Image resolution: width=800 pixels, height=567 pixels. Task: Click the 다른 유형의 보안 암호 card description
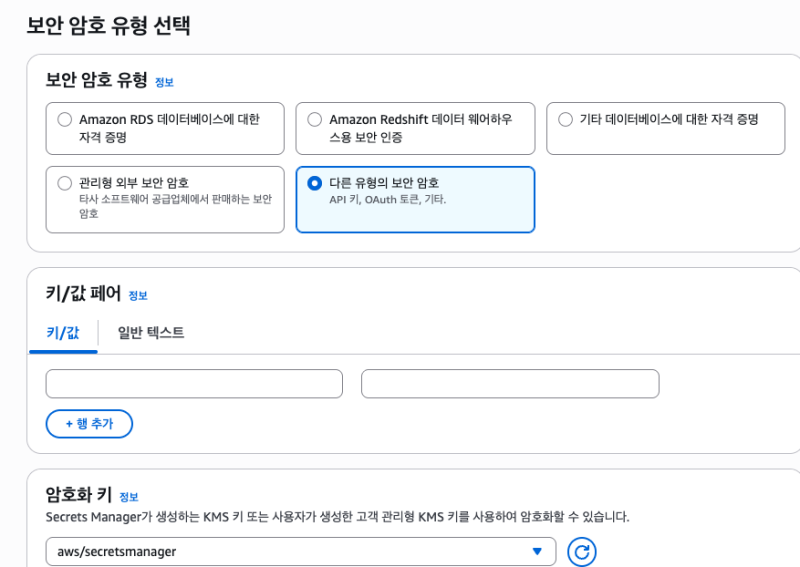[x=388, y=200]
